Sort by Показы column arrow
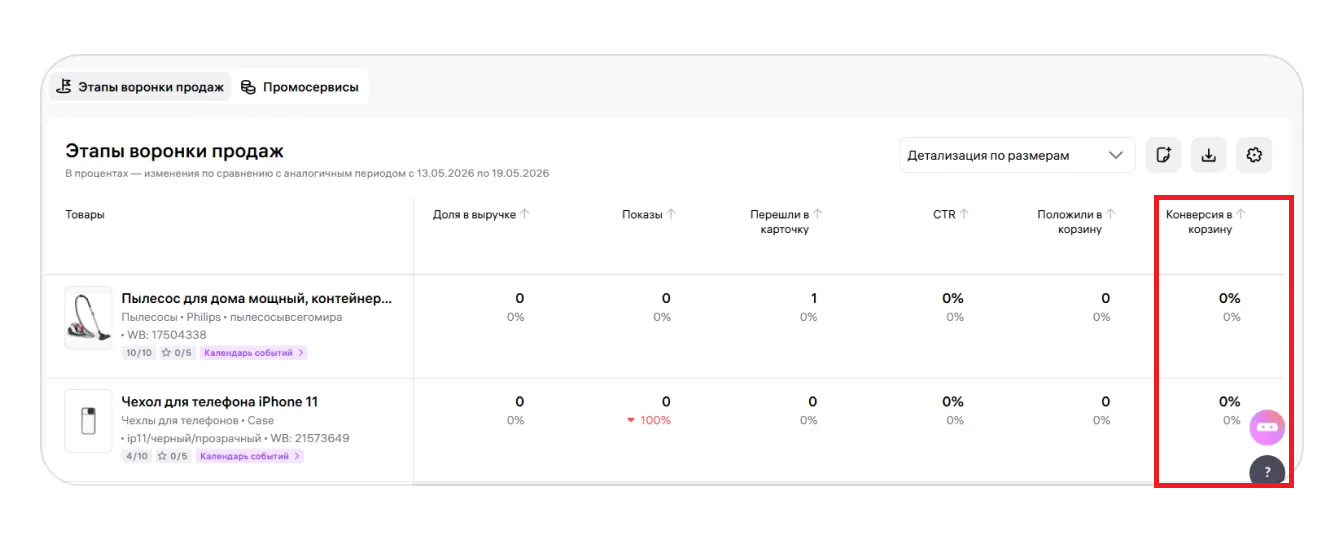 [x=672, y=214]
